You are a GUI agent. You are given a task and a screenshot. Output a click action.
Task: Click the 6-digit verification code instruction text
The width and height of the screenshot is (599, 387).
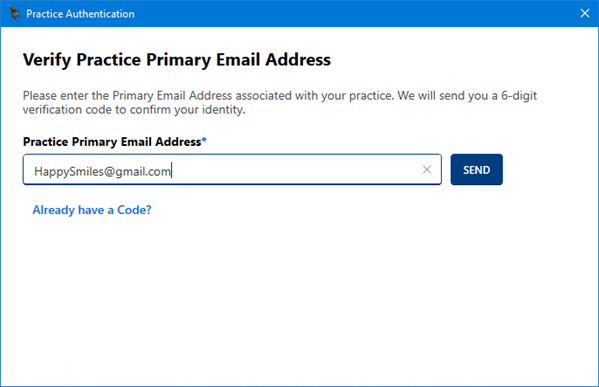[280, 102]
